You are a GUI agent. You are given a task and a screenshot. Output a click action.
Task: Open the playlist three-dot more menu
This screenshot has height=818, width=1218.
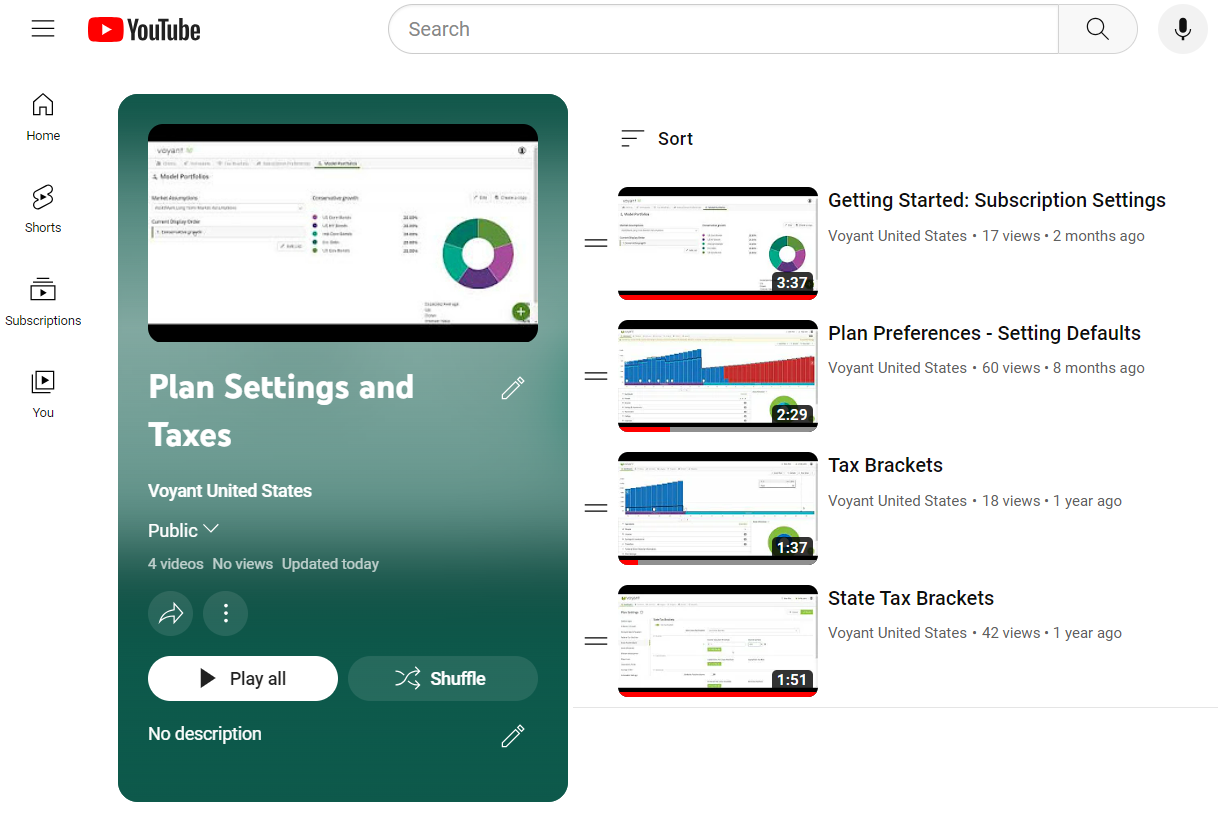pyautogui.click(x=226, y=613)
